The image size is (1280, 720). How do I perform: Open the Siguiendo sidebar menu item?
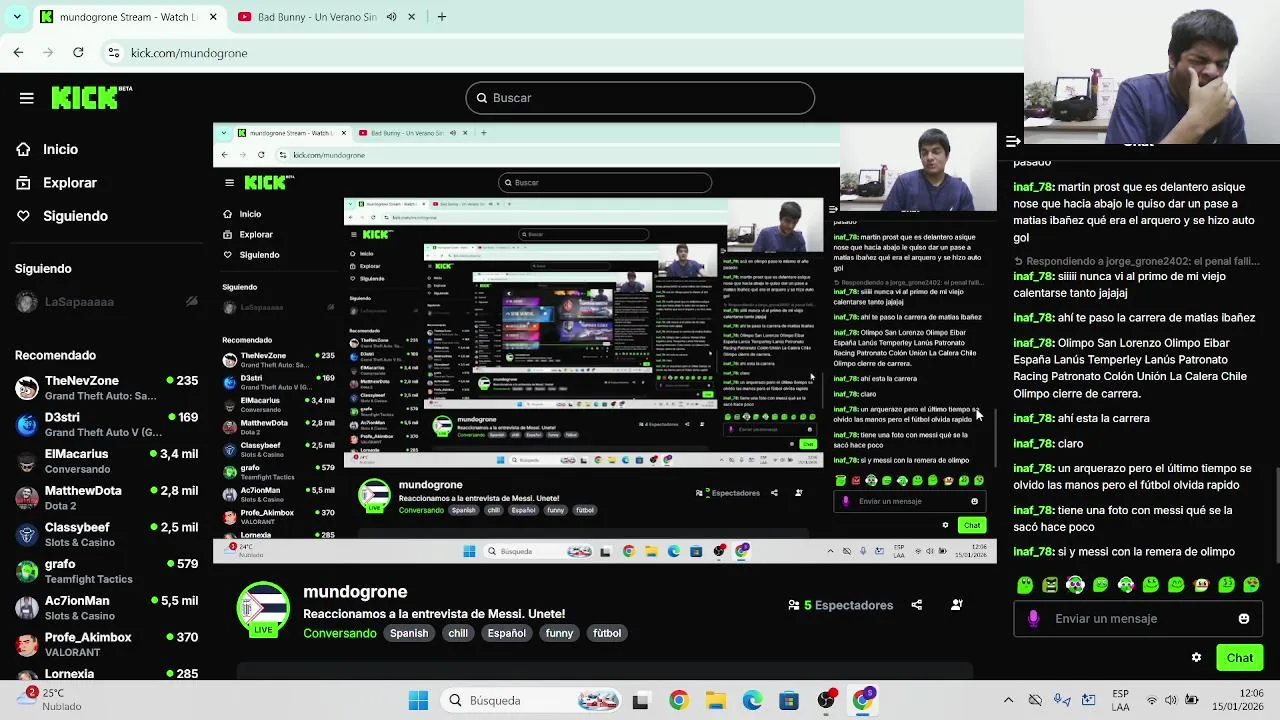click(75, 216)
